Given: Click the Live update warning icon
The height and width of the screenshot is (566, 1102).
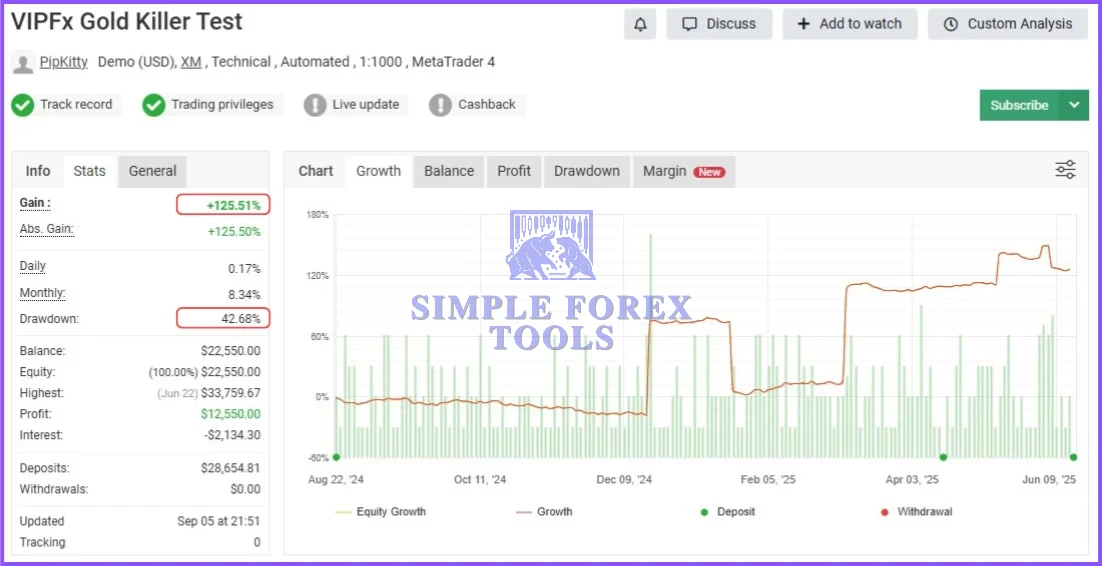Looking at the screenshot, I should coord(315,105).
